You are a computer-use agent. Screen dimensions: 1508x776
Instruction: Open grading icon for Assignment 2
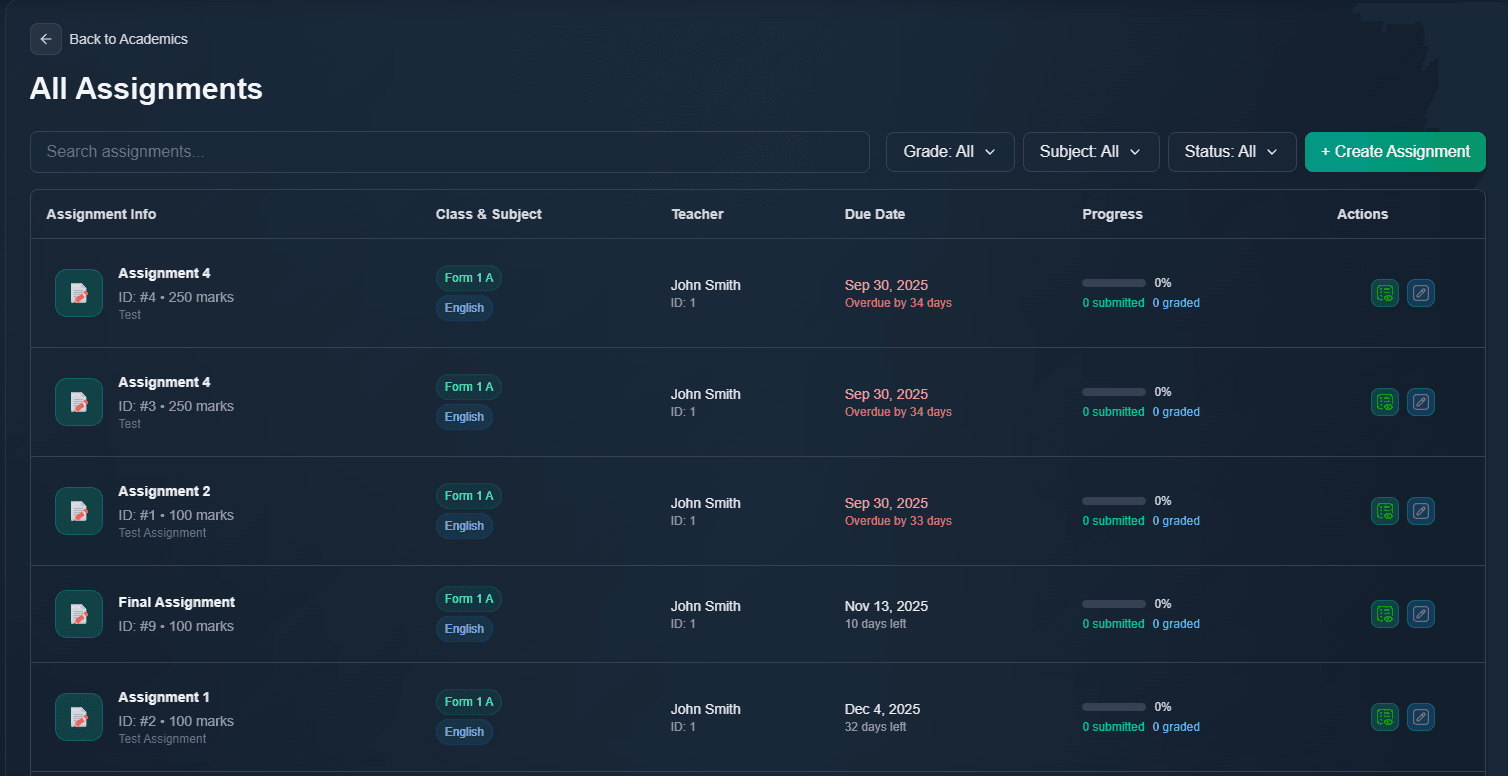pyautogui.click(x=1385, y=510)
